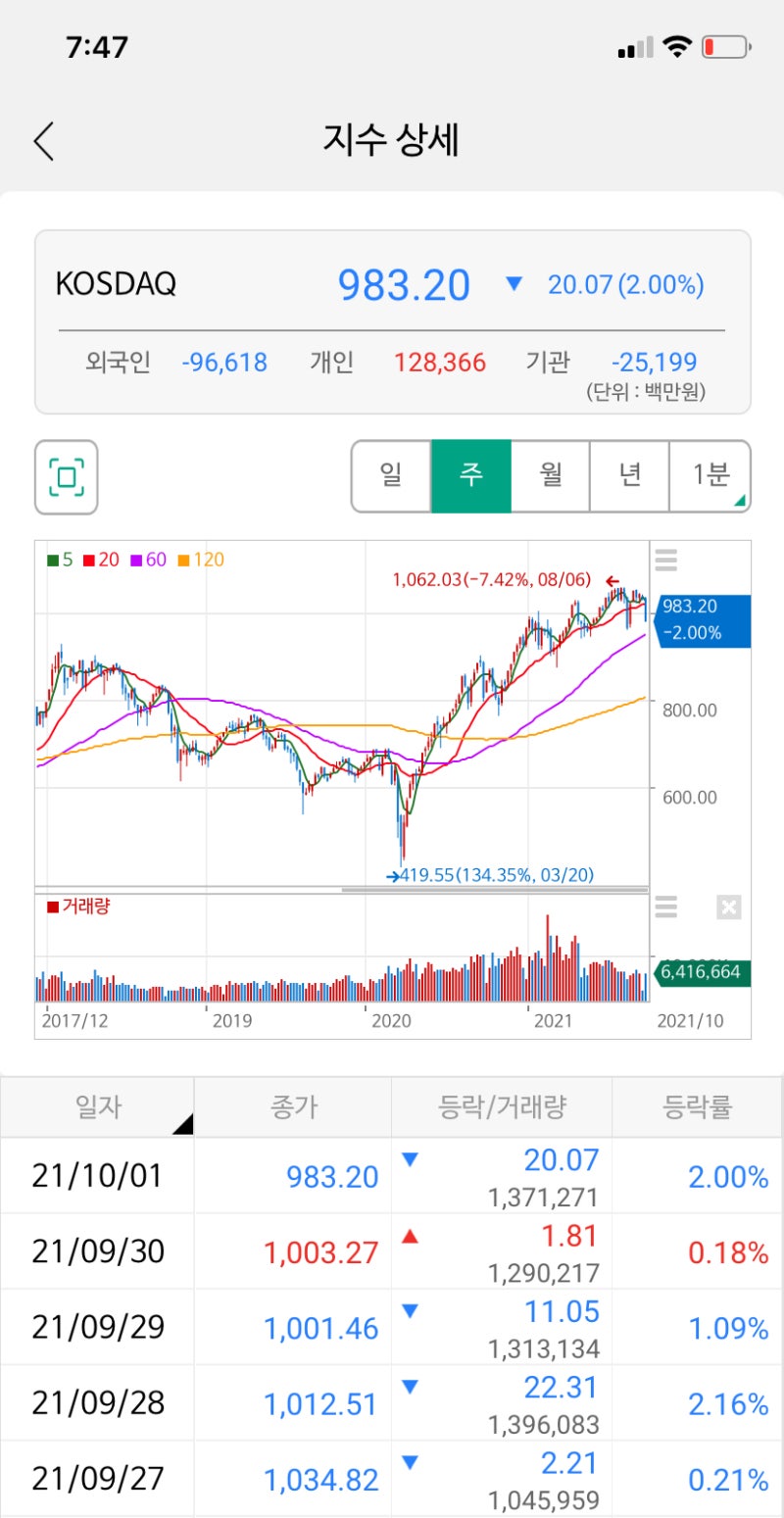Tap the blue down-arrow on the 21/09/28 row
The width and height of the screenshot is (784, 1518).
tap(410, 1389)
